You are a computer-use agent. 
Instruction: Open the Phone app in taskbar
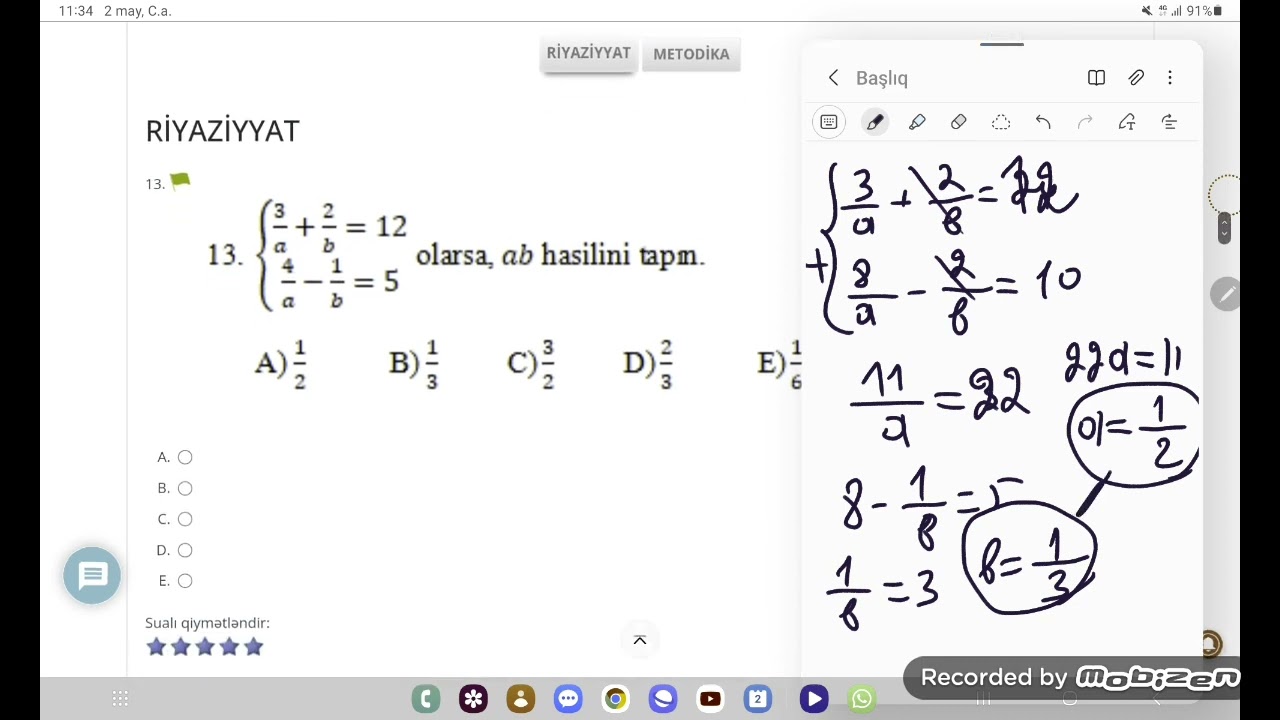click(x=426, y=699)
